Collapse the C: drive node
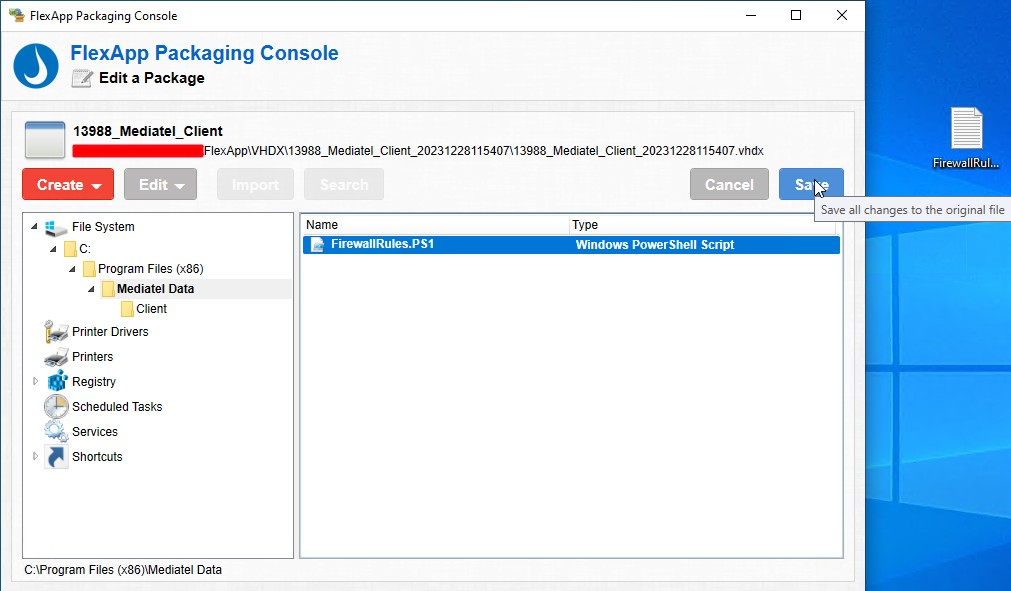The height and width of the screenshot is (591, 1011). (x=54, y=249)
